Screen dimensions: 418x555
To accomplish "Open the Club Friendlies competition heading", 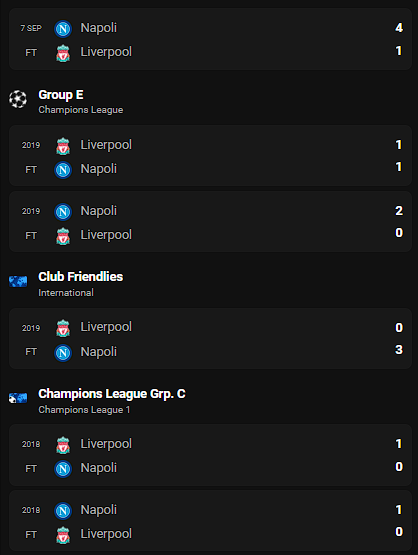I will (81, 277).
